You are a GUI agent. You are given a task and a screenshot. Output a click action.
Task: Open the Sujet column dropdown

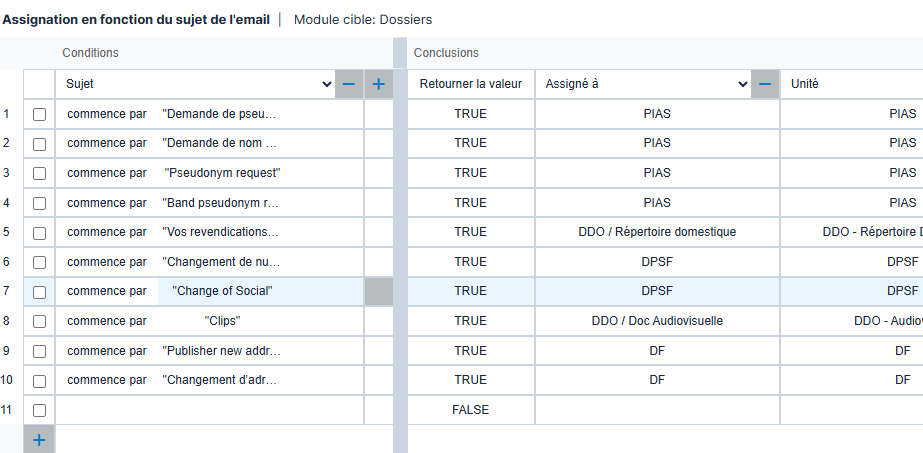click(326, 85)
